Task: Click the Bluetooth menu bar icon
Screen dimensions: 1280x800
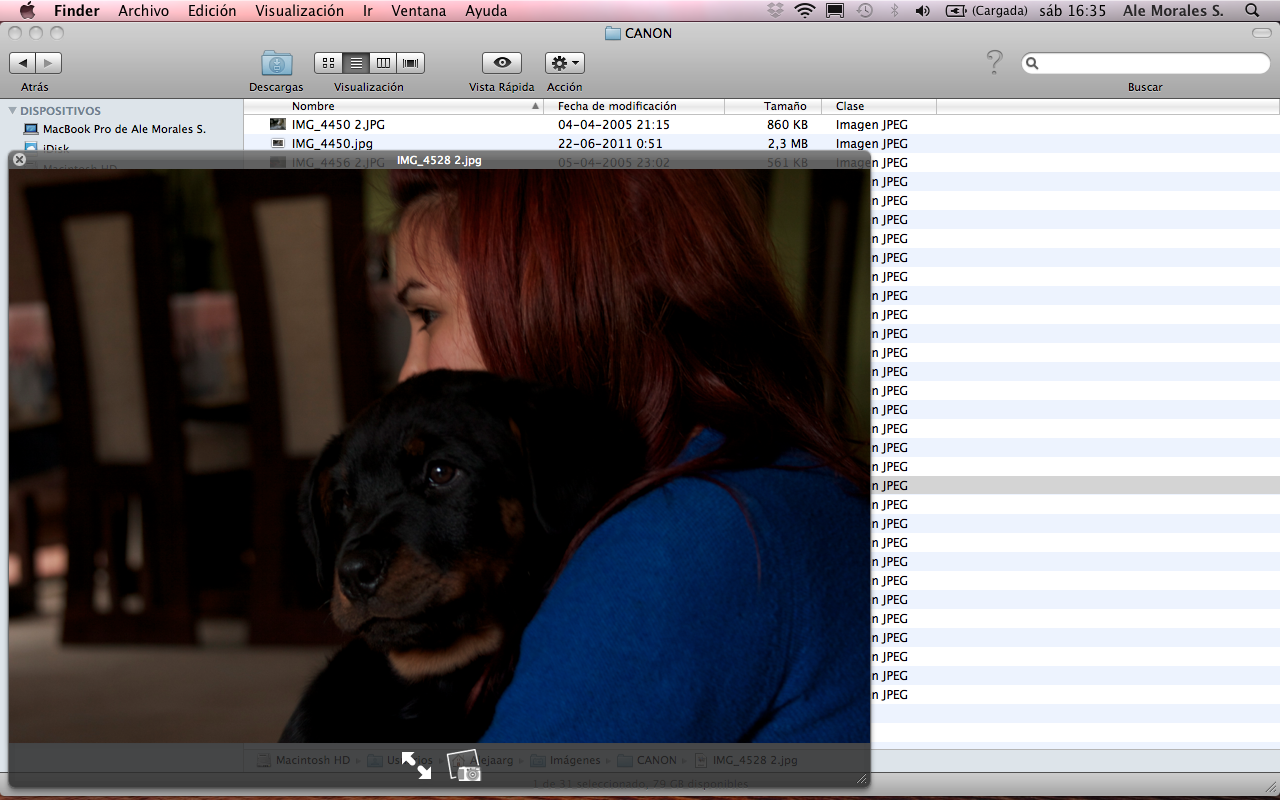Action: pyautogui.click(x=895, y=11)
